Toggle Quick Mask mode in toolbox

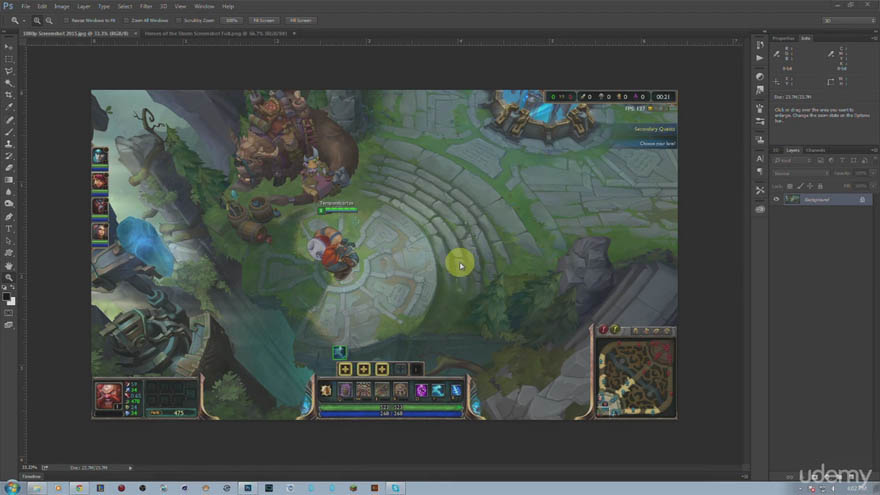[8, 313]
